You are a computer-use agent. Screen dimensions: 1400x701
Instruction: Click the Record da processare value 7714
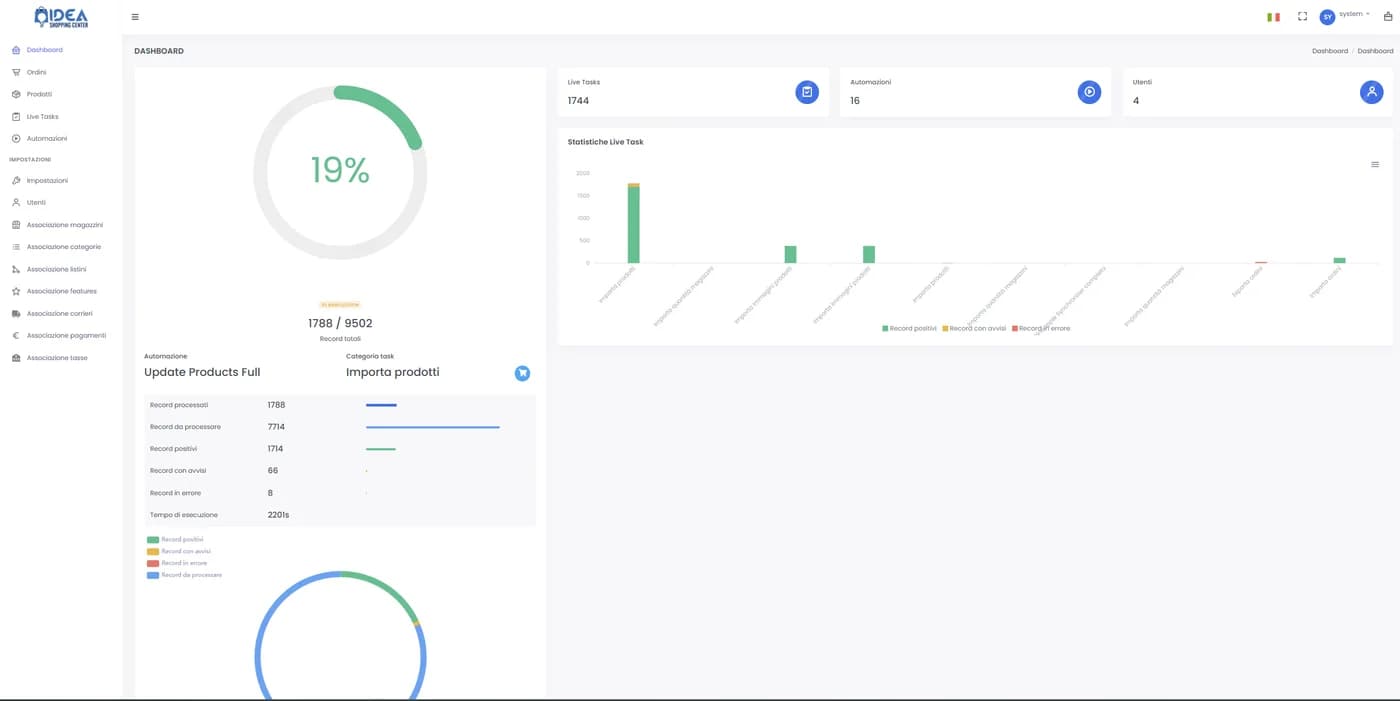(276, 427)
